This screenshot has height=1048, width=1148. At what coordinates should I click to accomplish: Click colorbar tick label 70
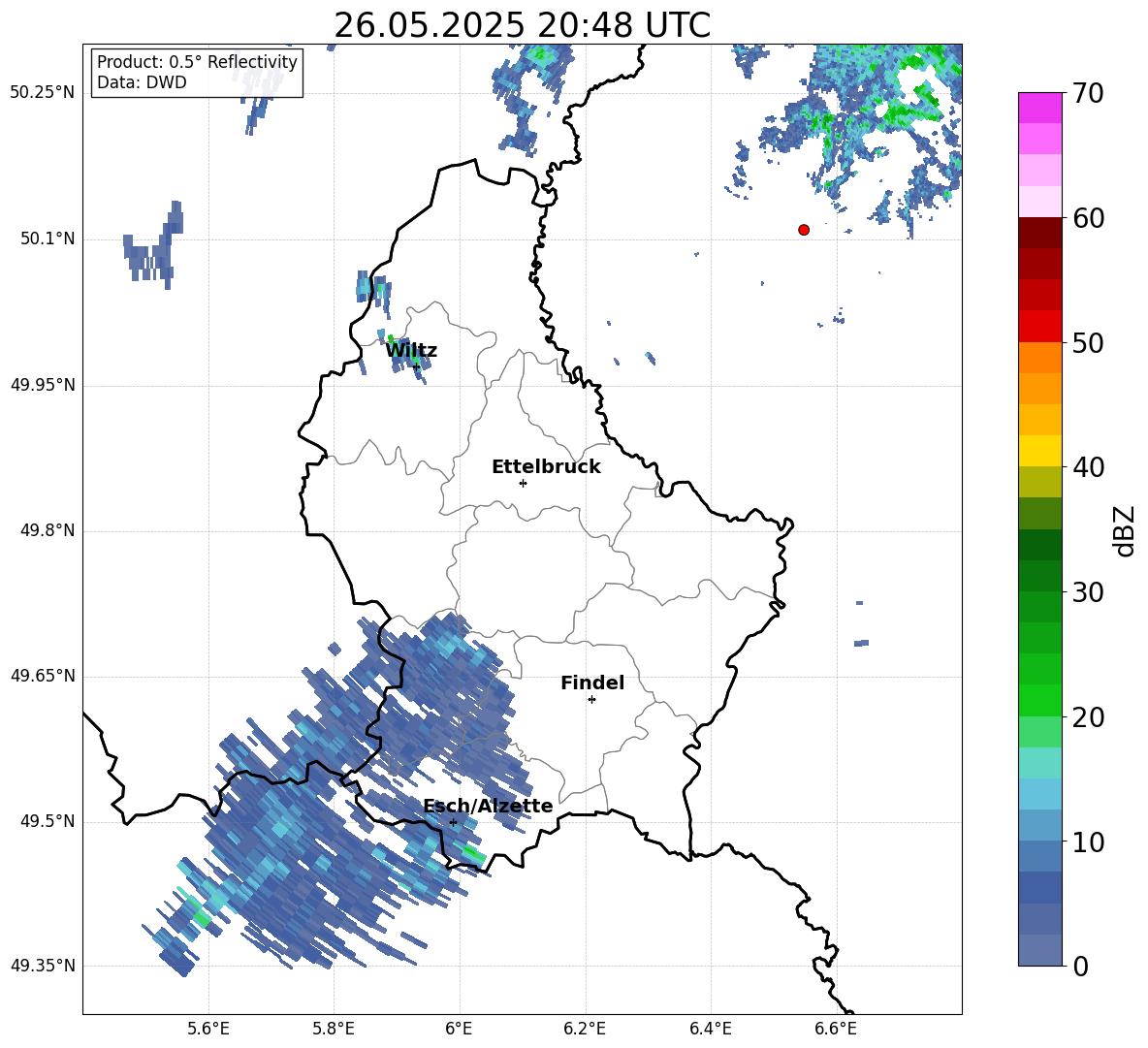click(1088, 93)
